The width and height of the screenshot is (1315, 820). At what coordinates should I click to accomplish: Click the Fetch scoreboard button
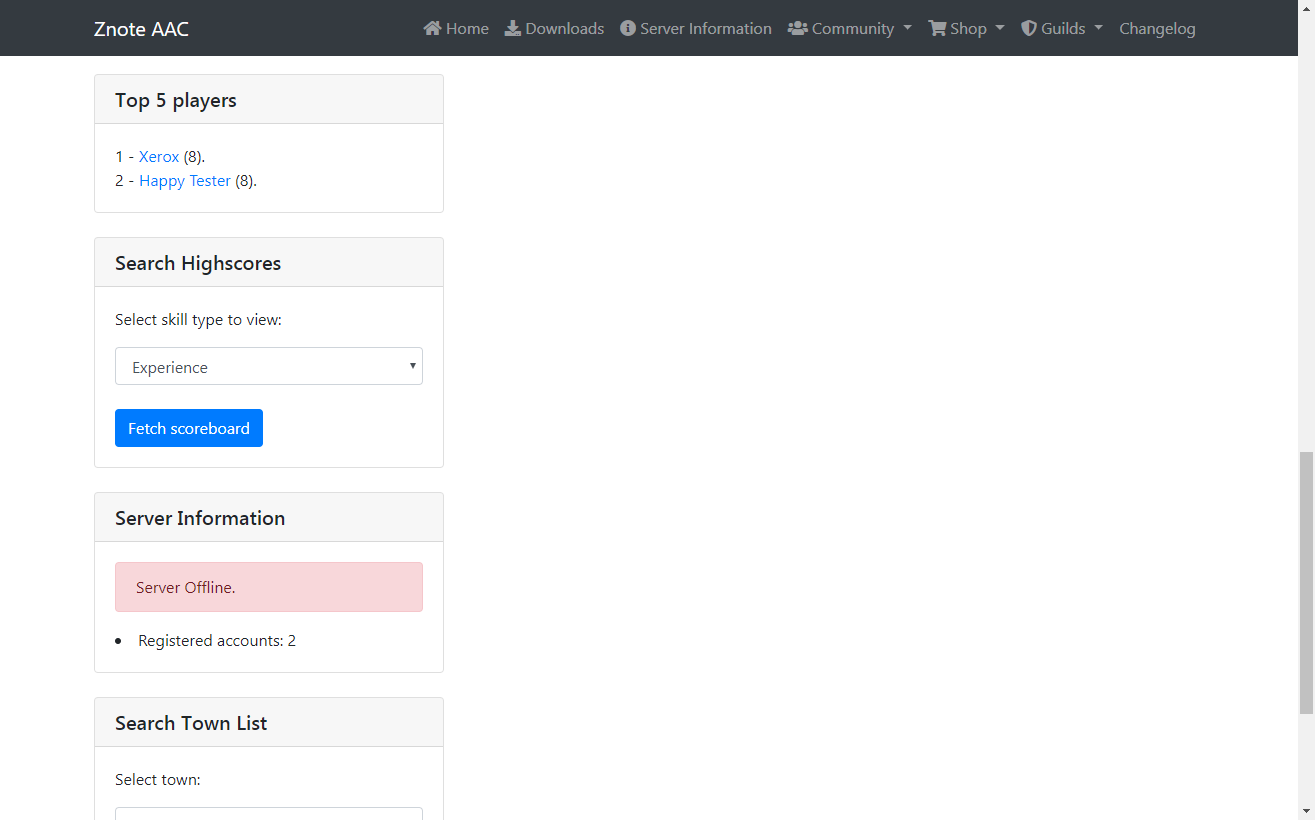[188, 427]
